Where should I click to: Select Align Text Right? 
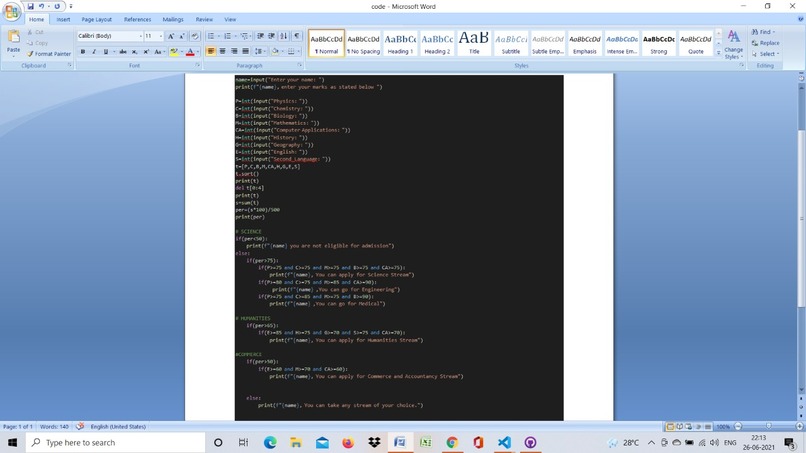click(x=234, y=51)
